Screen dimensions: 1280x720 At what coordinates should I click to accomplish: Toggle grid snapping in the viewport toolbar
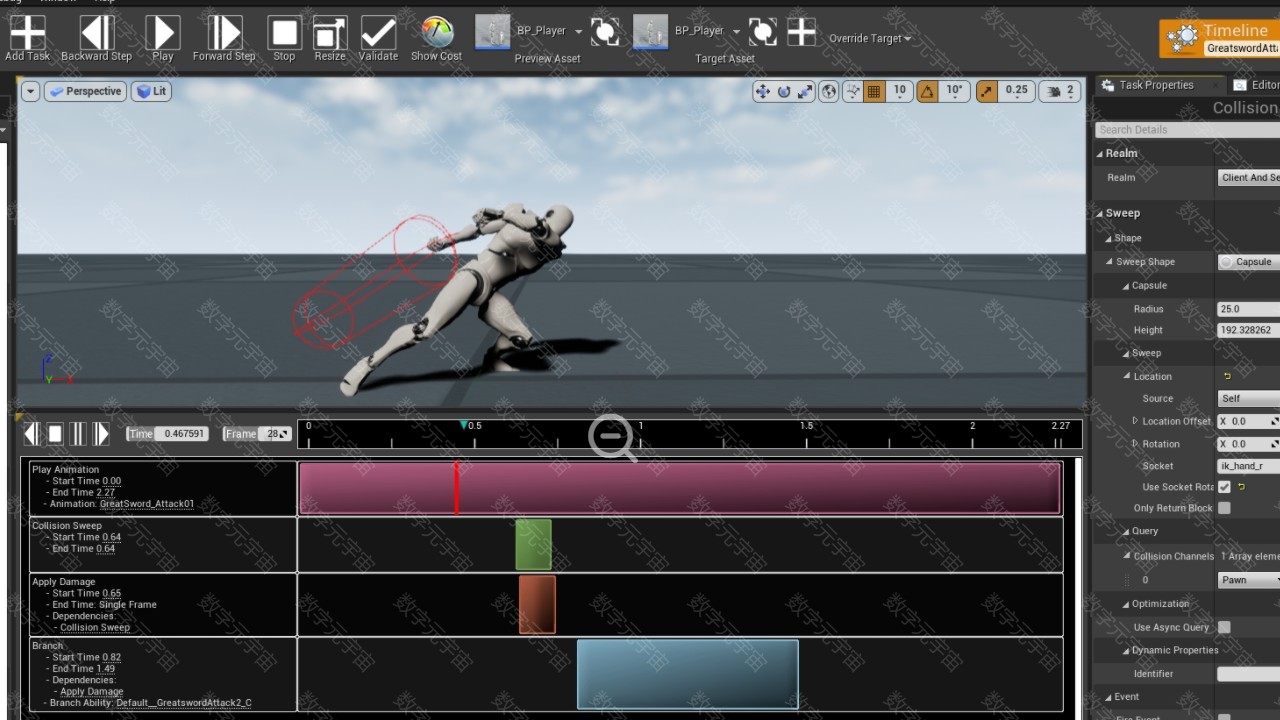874,91
